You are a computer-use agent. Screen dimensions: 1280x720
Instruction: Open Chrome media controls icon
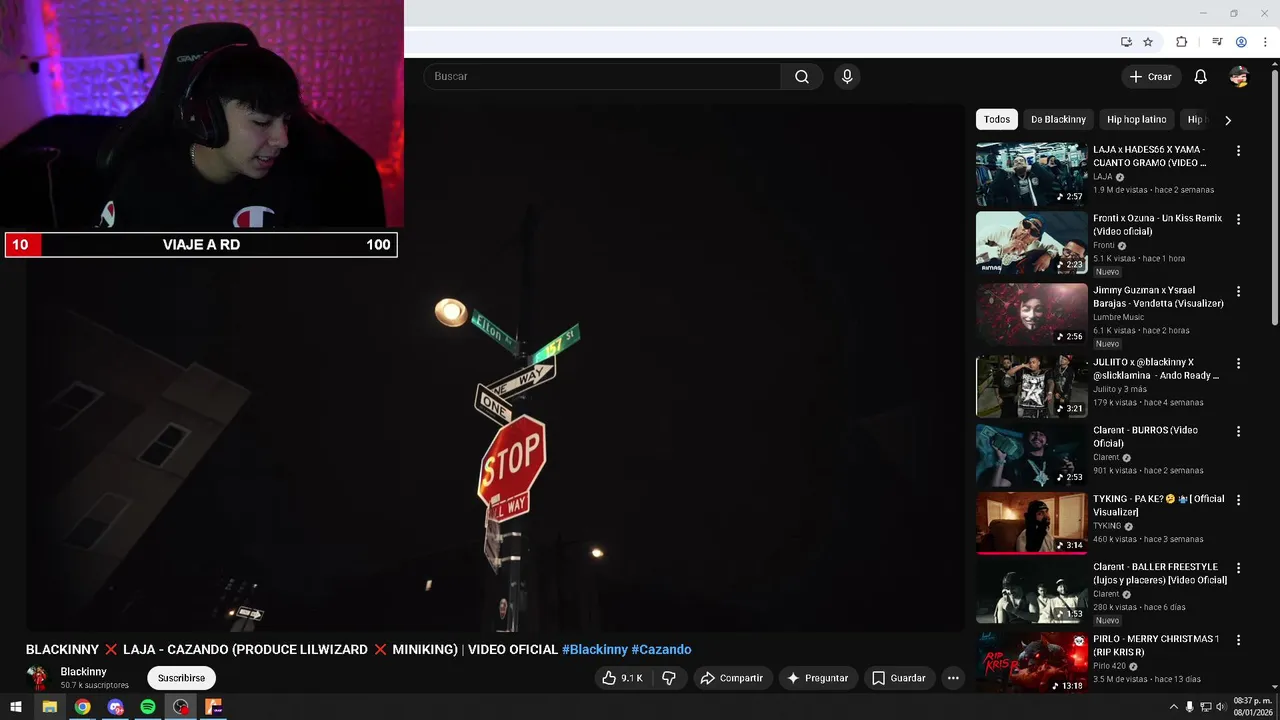point(1217,42)
